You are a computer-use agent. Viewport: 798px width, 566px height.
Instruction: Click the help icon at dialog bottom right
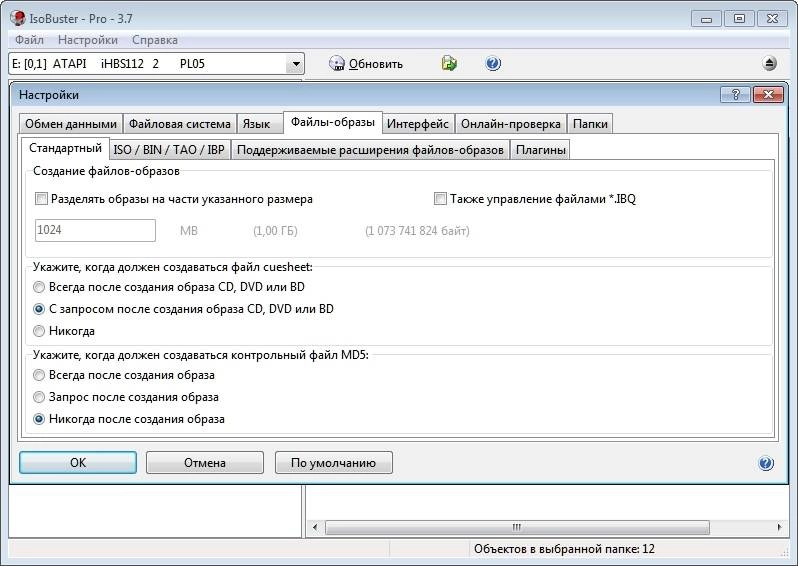click(766, 463)
